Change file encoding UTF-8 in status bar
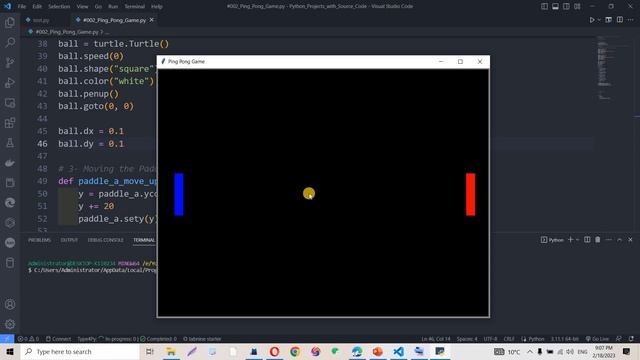 coord(490,339)
